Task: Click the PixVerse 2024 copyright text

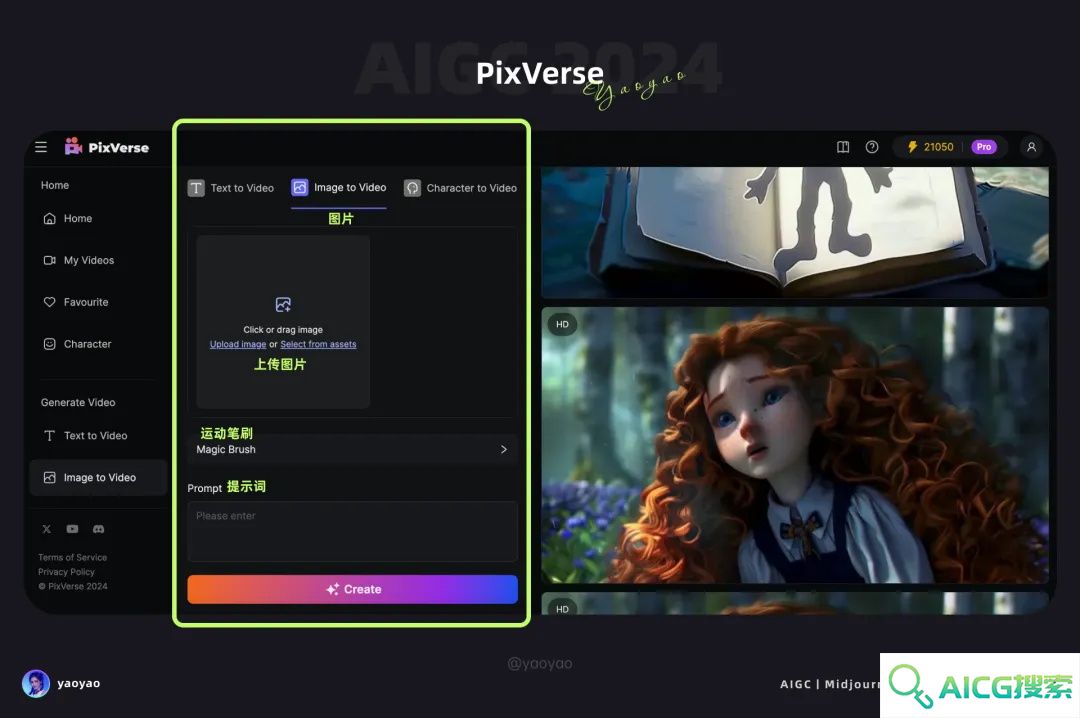Action: pos(73,586)
